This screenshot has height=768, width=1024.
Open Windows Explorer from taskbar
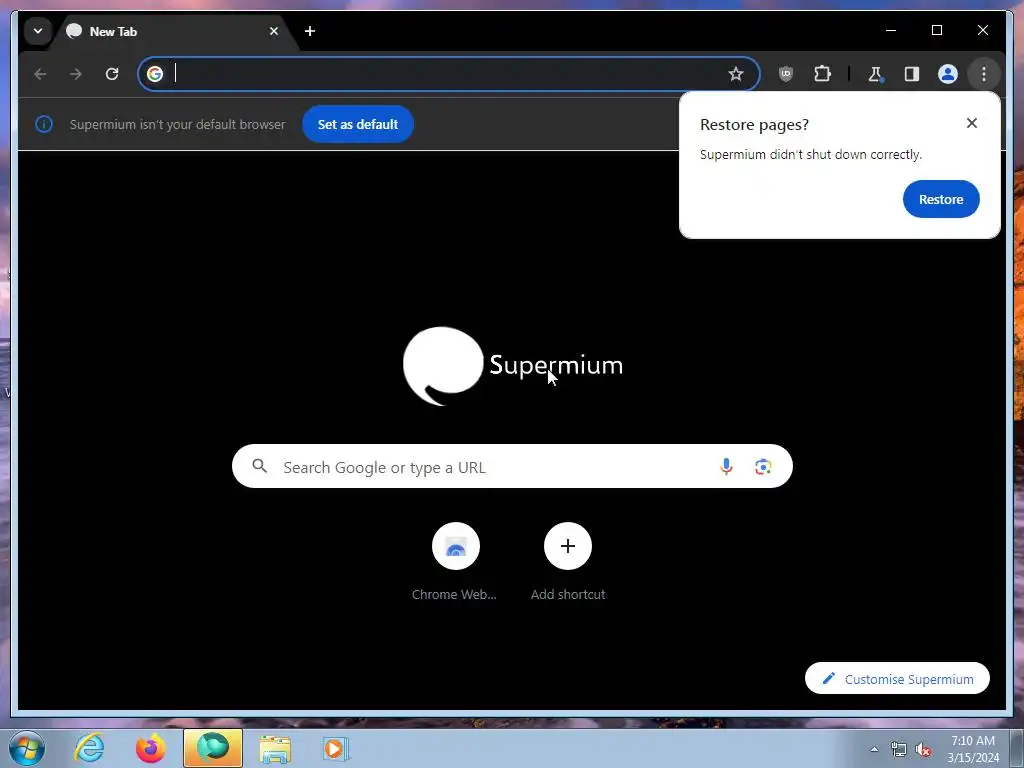click(x=275, y=748)
